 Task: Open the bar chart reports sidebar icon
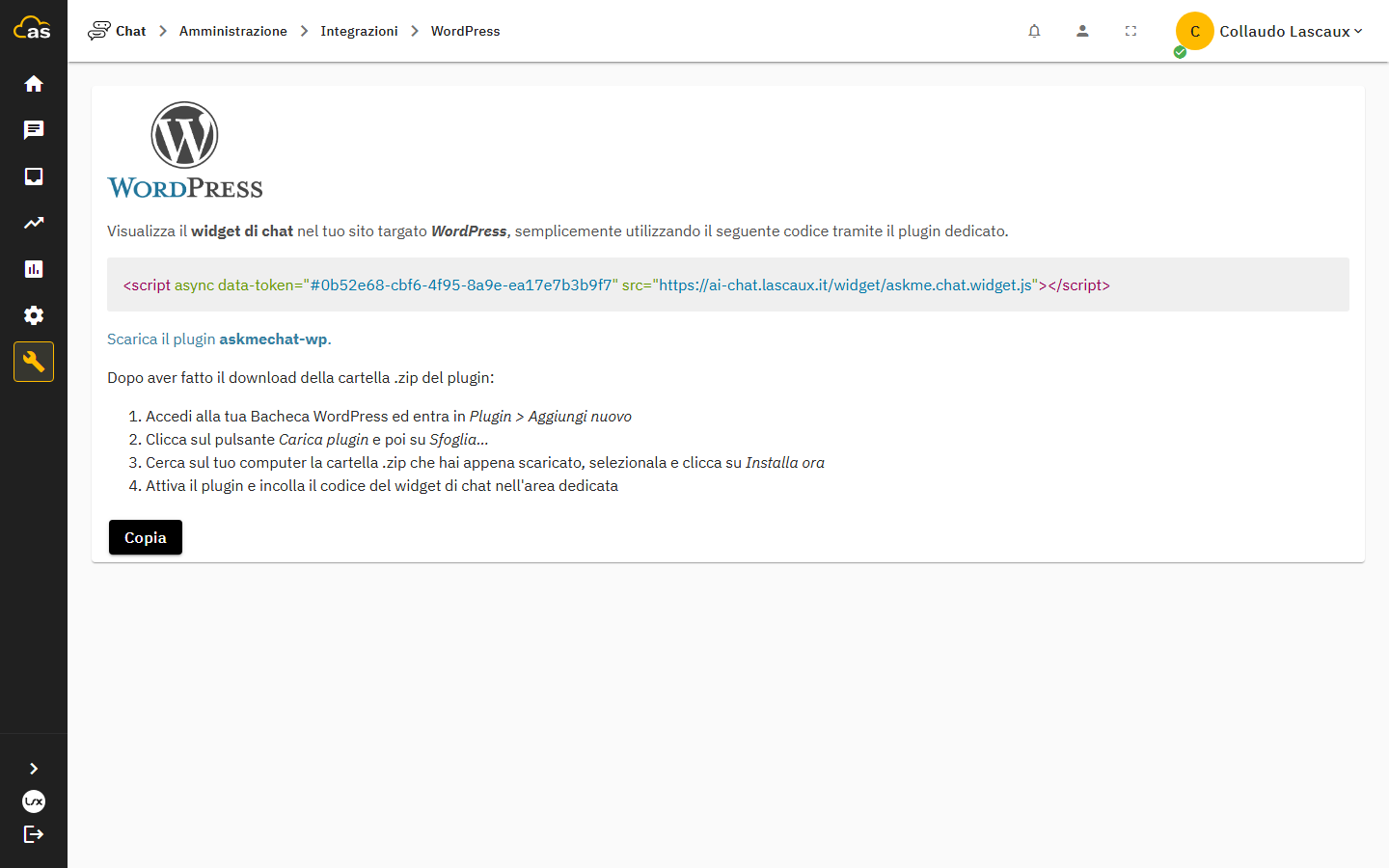tap(34, 269)
